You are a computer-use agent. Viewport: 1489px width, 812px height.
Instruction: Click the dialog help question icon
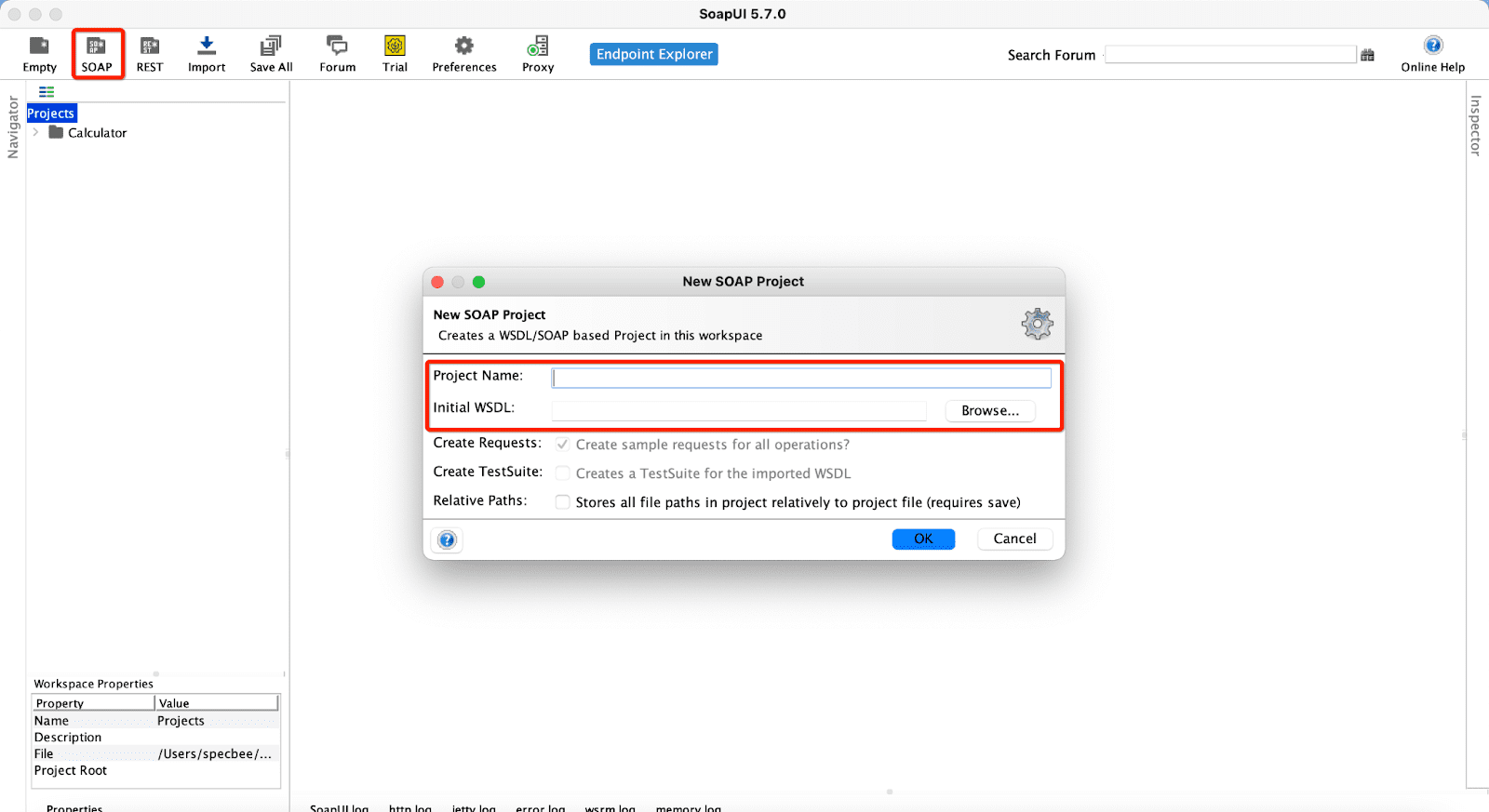tap(447, 539)
